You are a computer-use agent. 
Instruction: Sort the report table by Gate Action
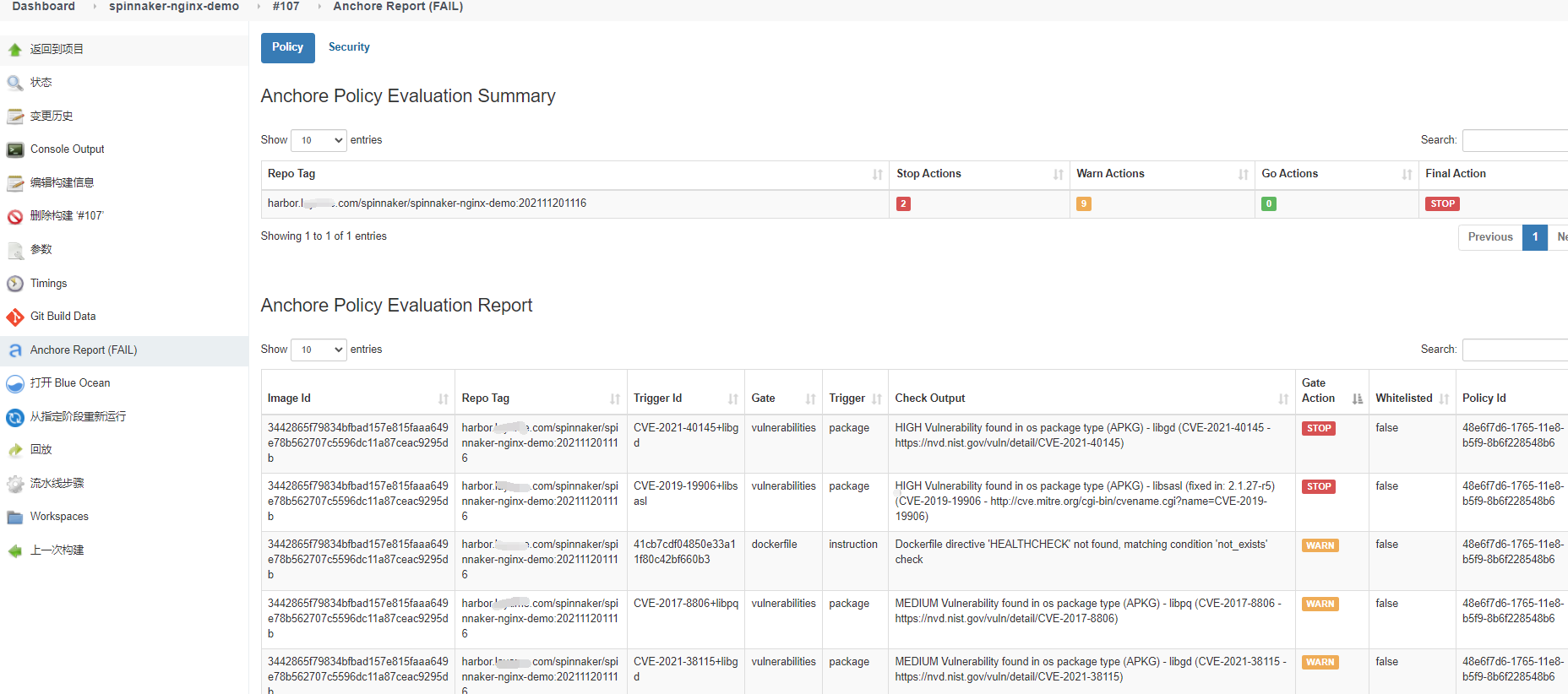[x=1332, y=391]
